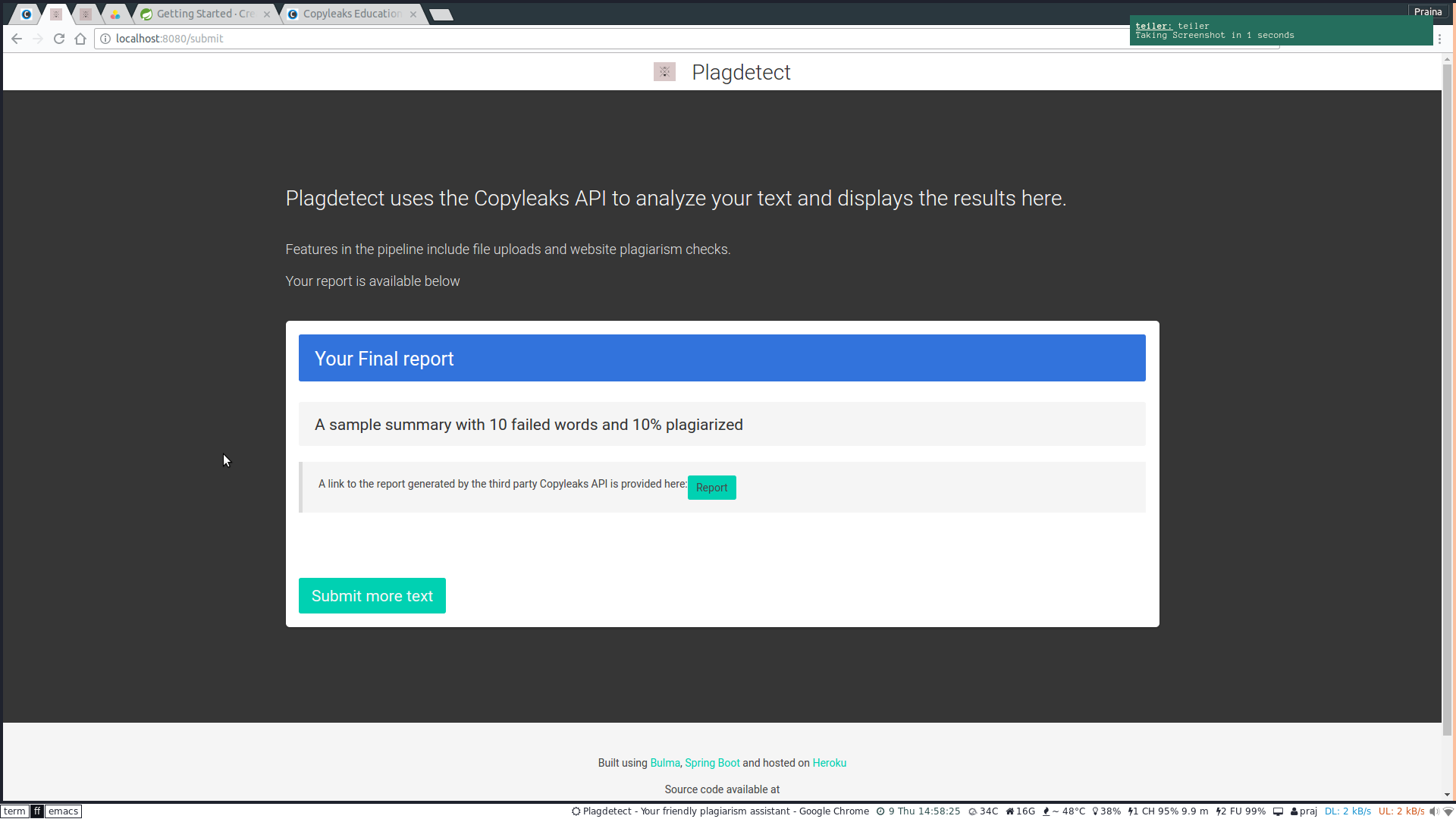Click the green Report button
Viewport: 1456px width, 819px height.
[711, 488]
